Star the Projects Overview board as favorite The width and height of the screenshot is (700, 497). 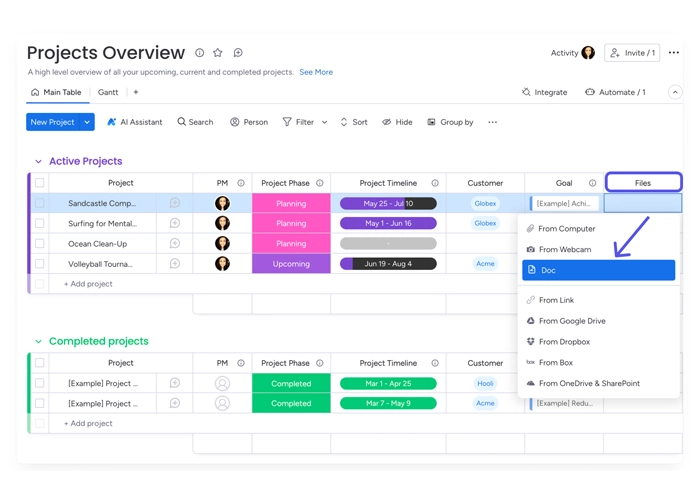click(218, 53)
